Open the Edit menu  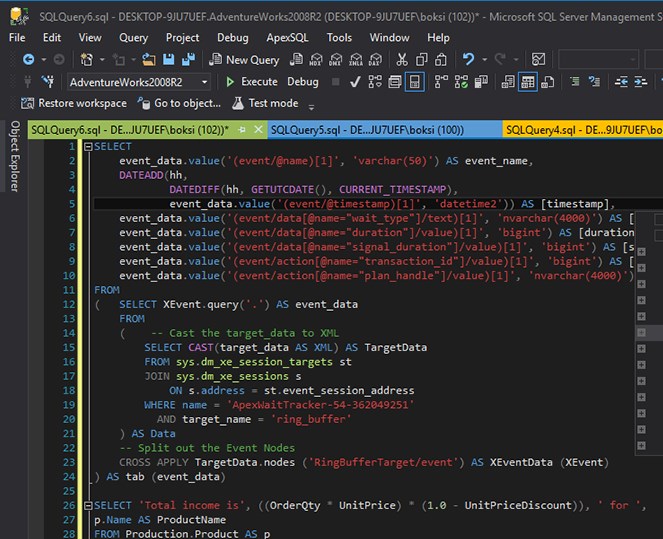pyautogui.click(x=52, y=38)
